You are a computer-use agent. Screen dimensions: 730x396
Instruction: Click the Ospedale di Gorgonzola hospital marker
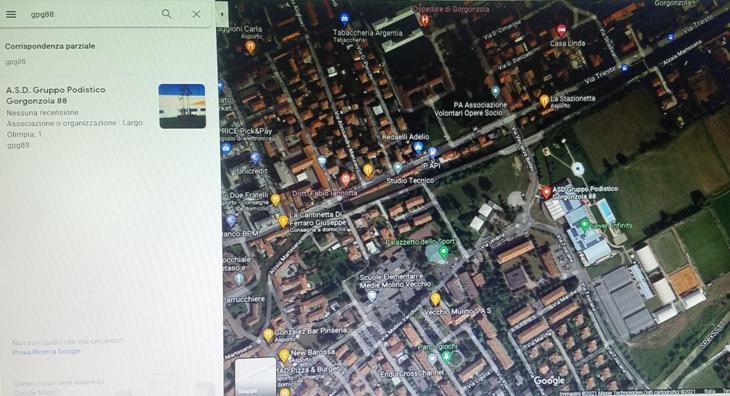pos(424,20)
